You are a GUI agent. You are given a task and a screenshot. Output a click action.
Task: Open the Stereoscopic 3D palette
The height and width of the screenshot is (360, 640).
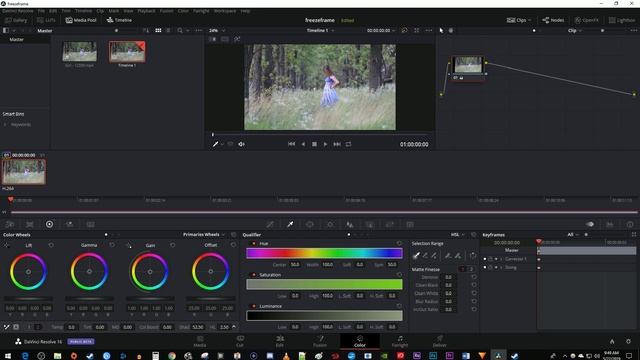(x=410, y=224)
